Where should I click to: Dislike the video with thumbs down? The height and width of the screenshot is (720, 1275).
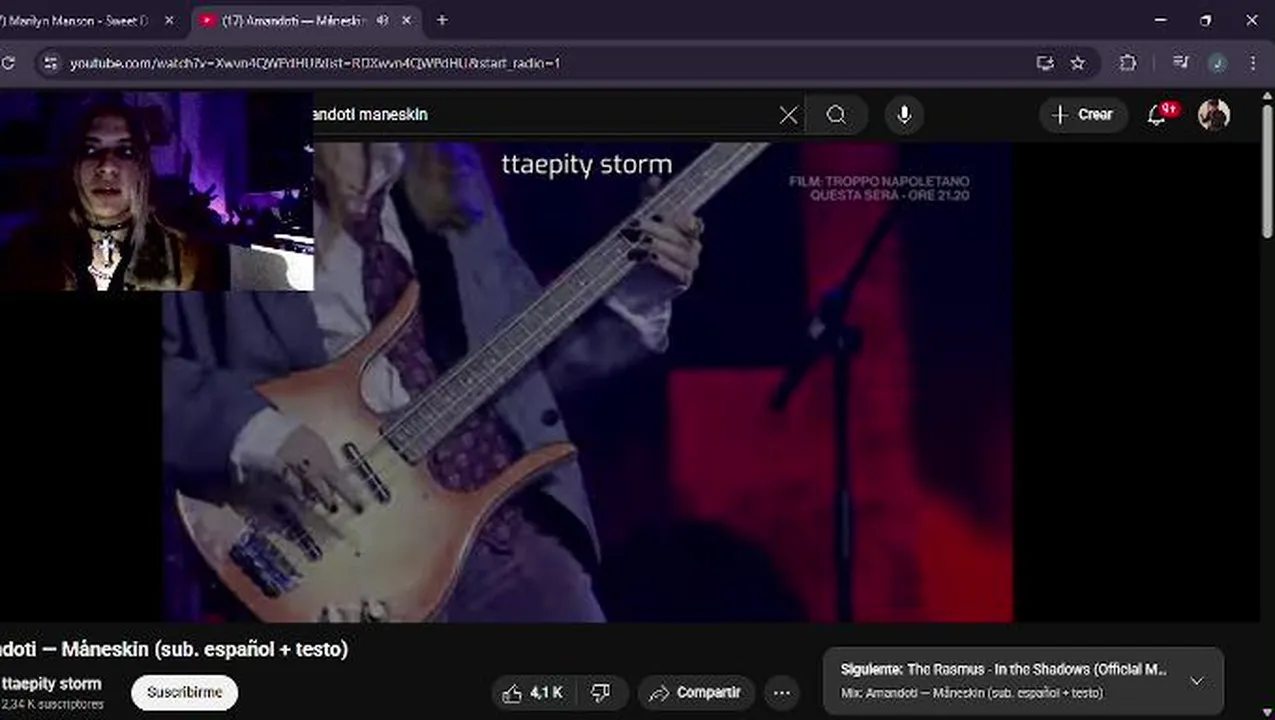pyautogui.click(x=602, y=693)
